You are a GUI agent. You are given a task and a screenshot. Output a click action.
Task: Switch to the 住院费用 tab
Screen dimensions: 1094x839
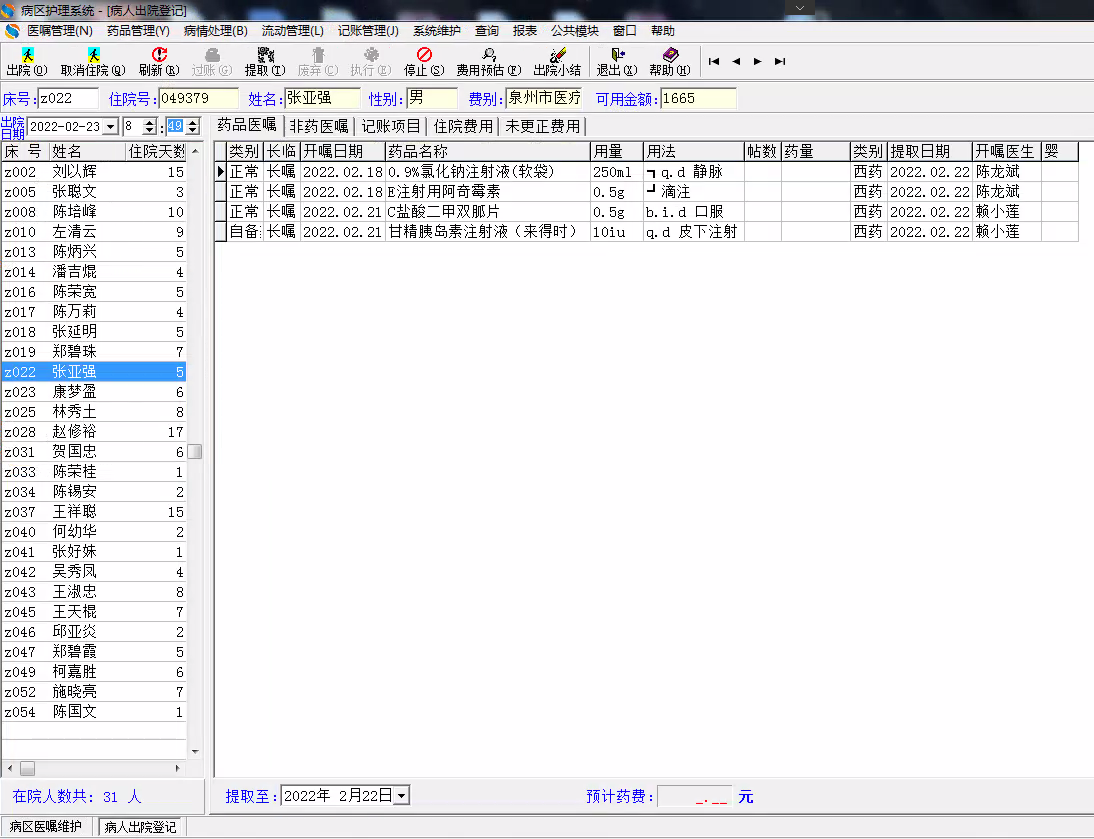(x=463, y=126)
